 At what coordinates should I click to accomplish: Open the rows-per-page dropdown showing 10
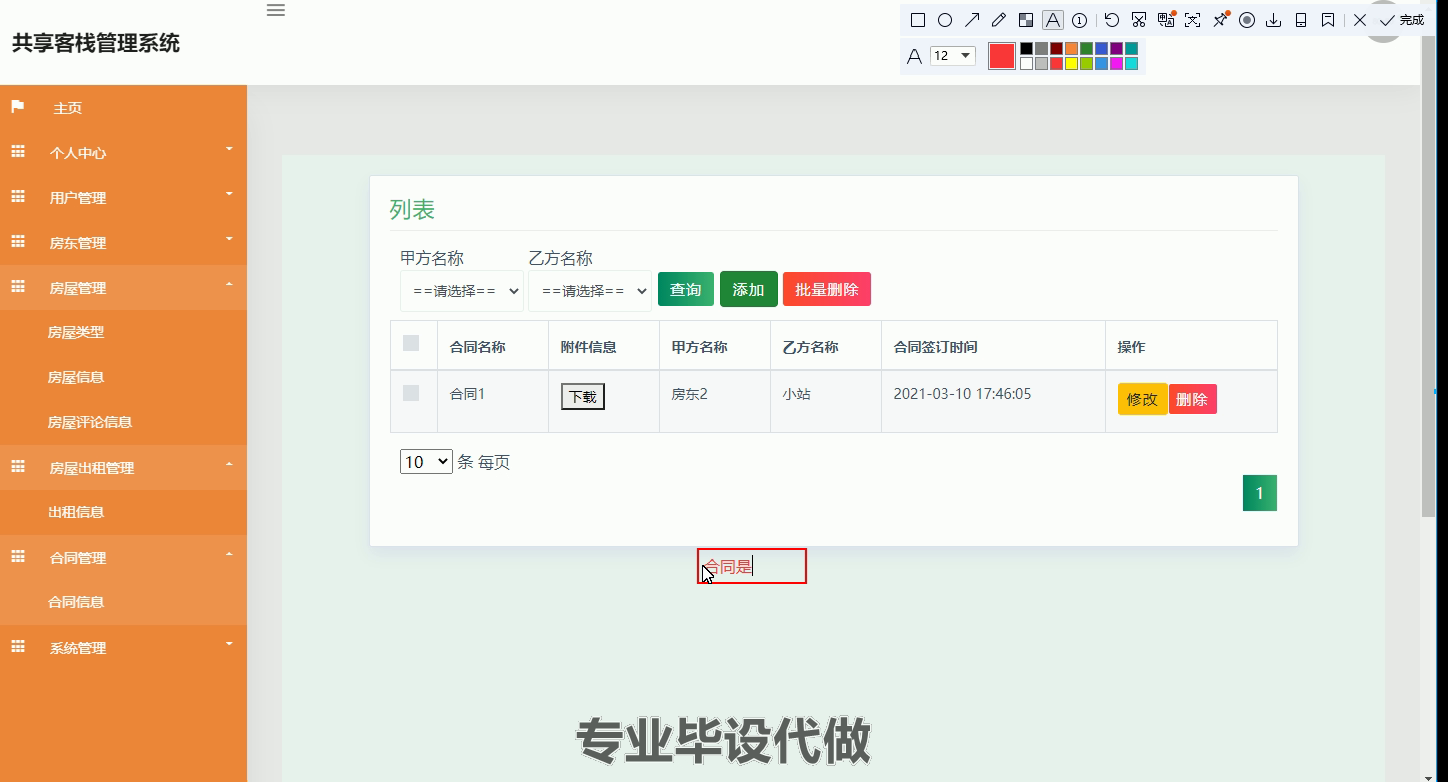tap(426, 461)
